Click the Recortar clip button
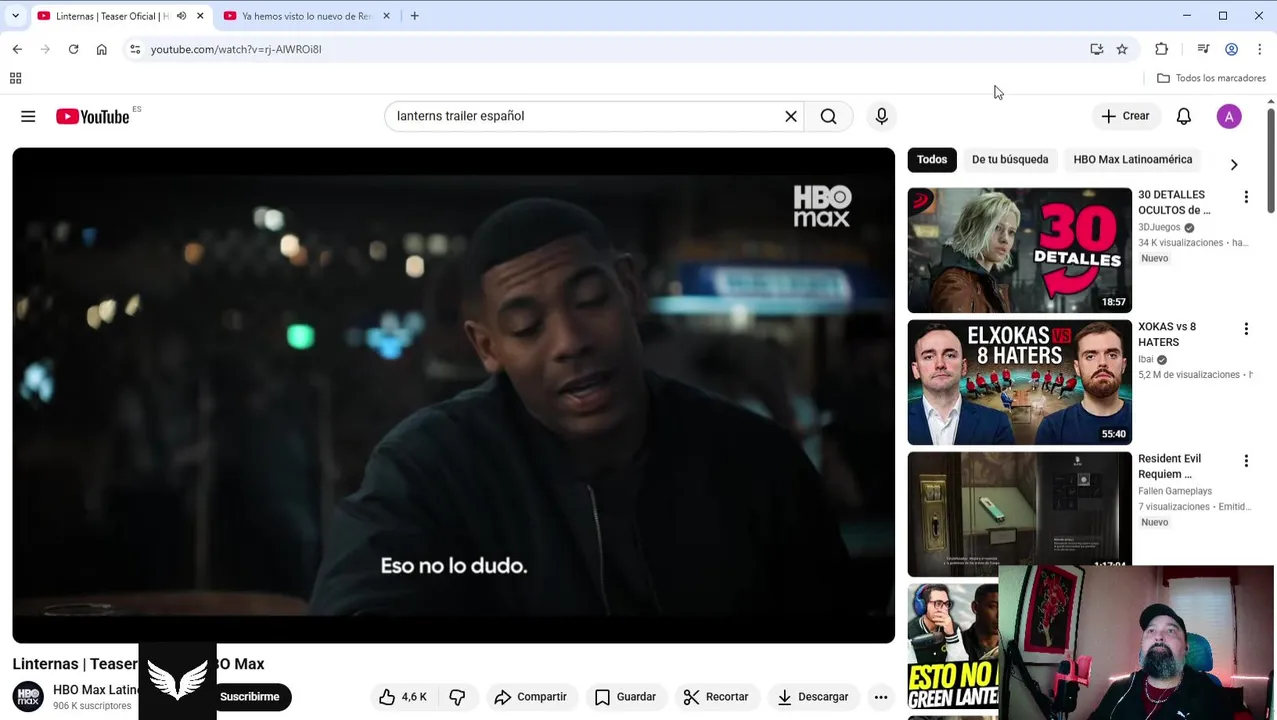Image resolution: width=1277 pixels, height=720 pixels. (x=716, y=697)
